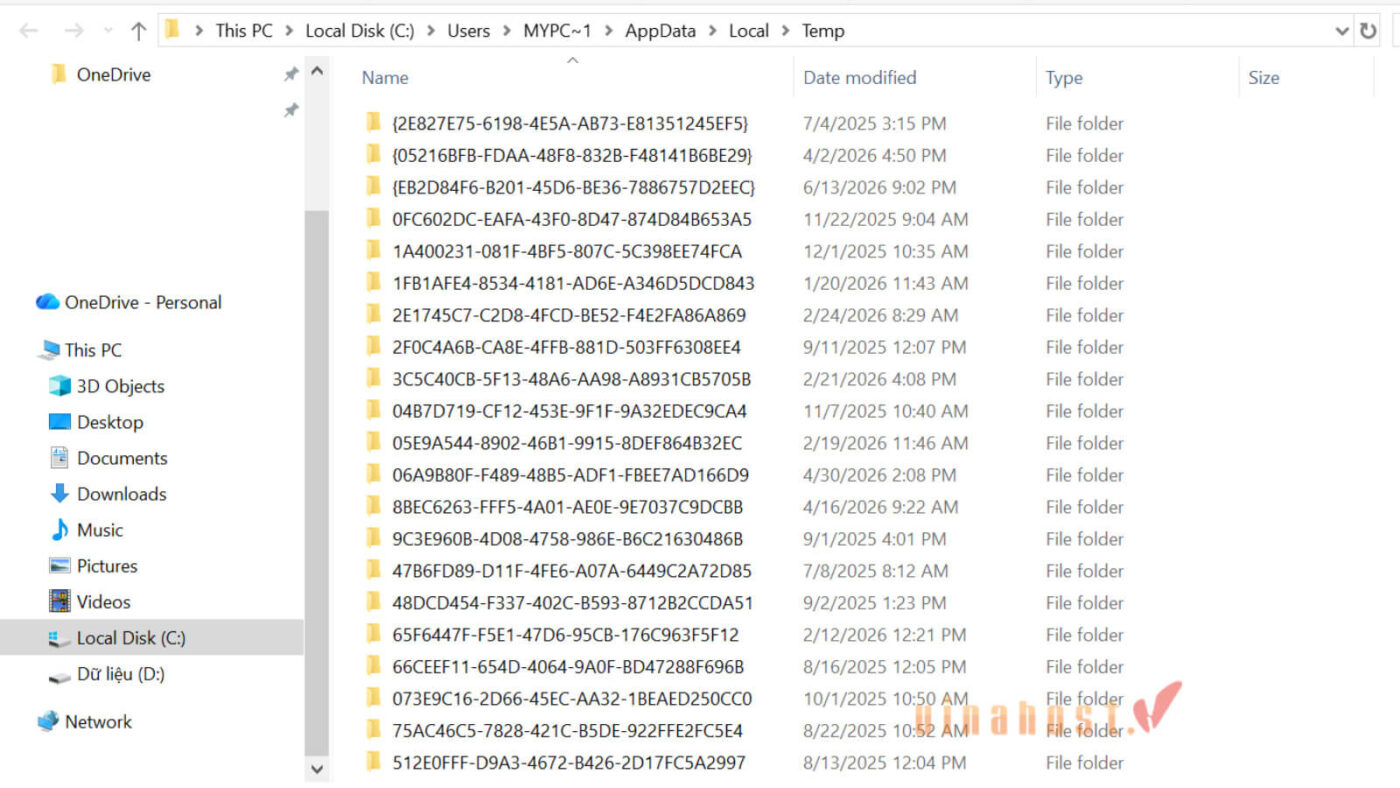
Task: Click folder icon of 1A400231-081F-4BF5-807C-5C398EE74FCA
Action: pyautogui.click(x=374, y=251)
